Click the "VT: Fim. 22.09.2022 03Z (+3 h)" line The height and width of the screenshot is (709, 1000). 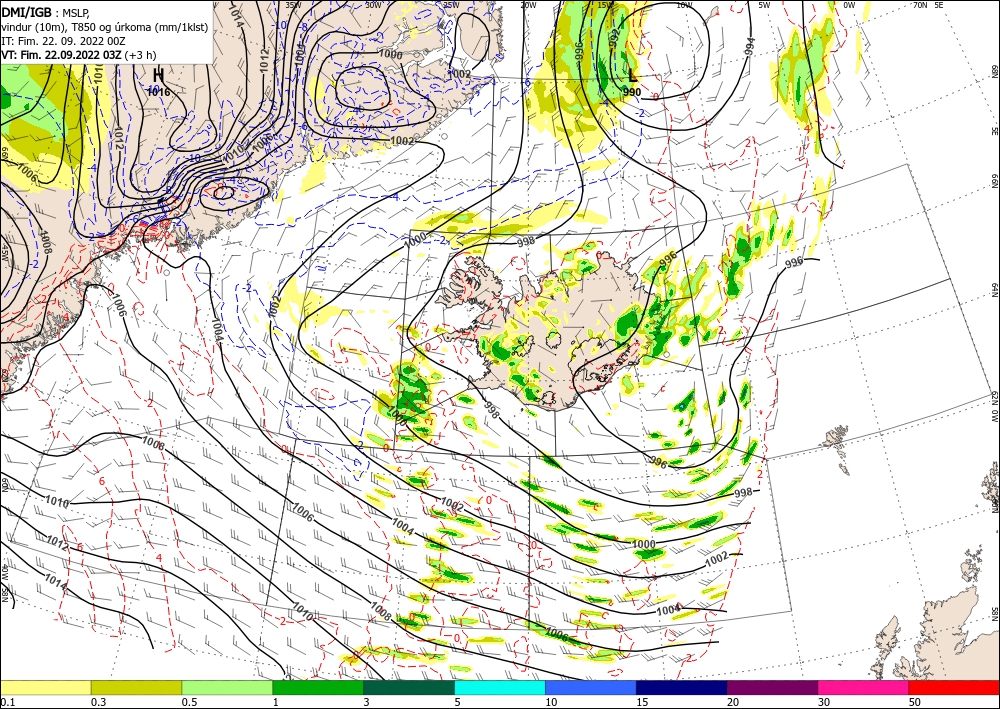tap(78, 55)
